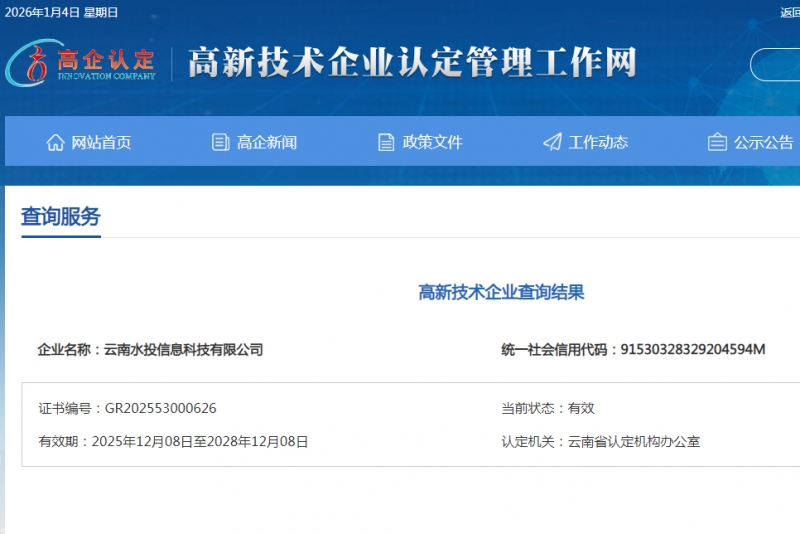Click the paper plane icon beside 工作动态
800x534 pixels.
(x=552, y=142)
